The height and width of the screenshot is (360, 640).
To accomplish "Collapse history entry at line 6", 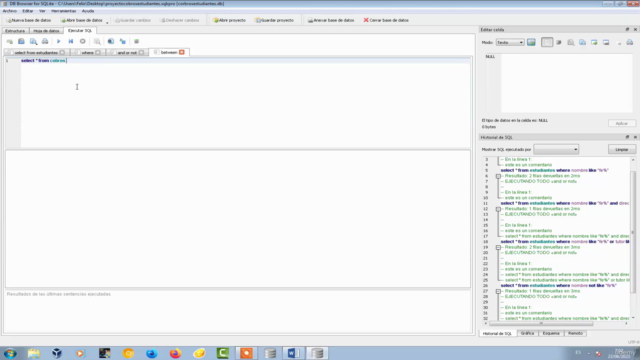I will click(498, 176).
